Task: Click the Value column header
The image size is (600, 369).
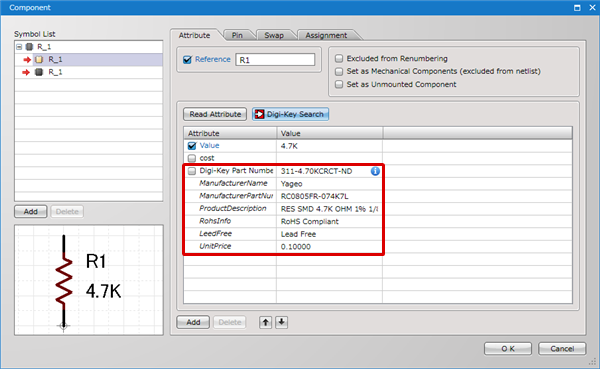Action: [x=329, y=133]
